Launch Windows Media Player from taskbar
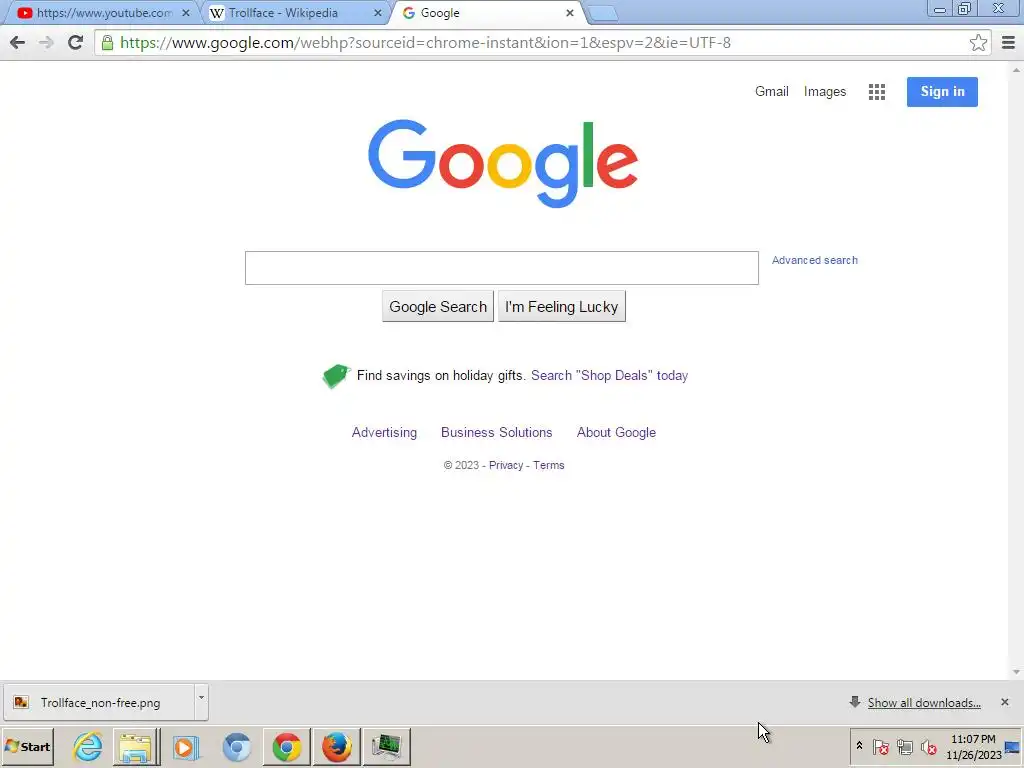 click(x=186, y=746)
